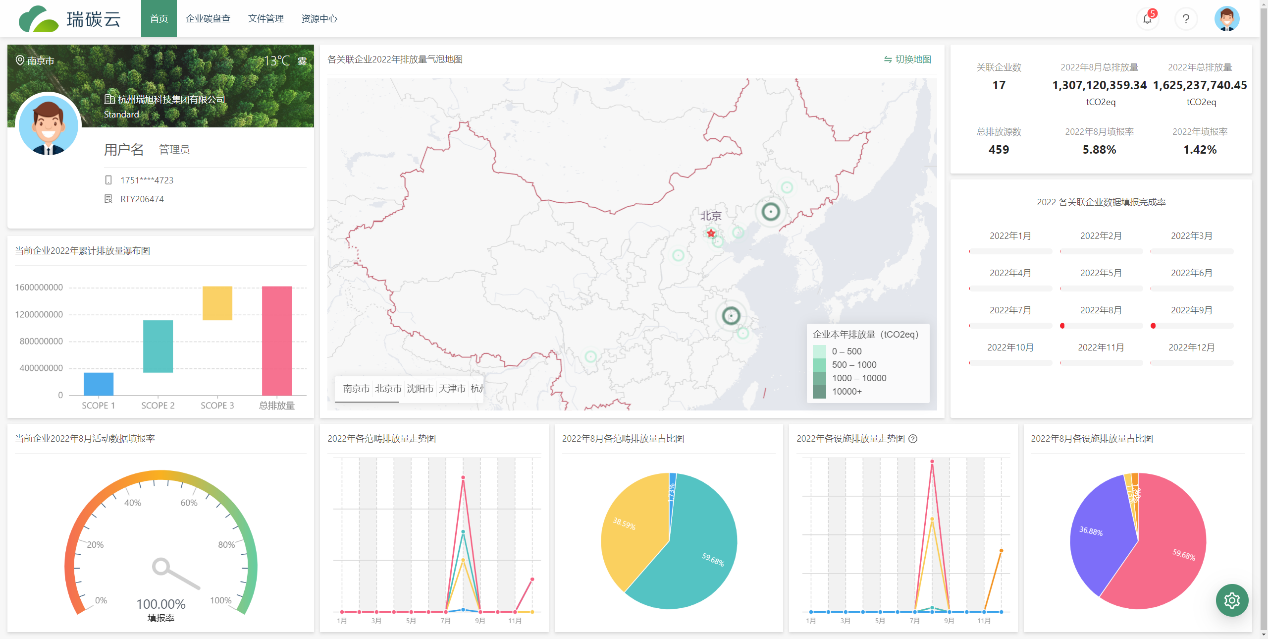Image resolution: width=1268 pixels, height=639 pixels.
Task: Click the large profile avatar on user card
Action: pyautogui.click(x=49, y=124)
